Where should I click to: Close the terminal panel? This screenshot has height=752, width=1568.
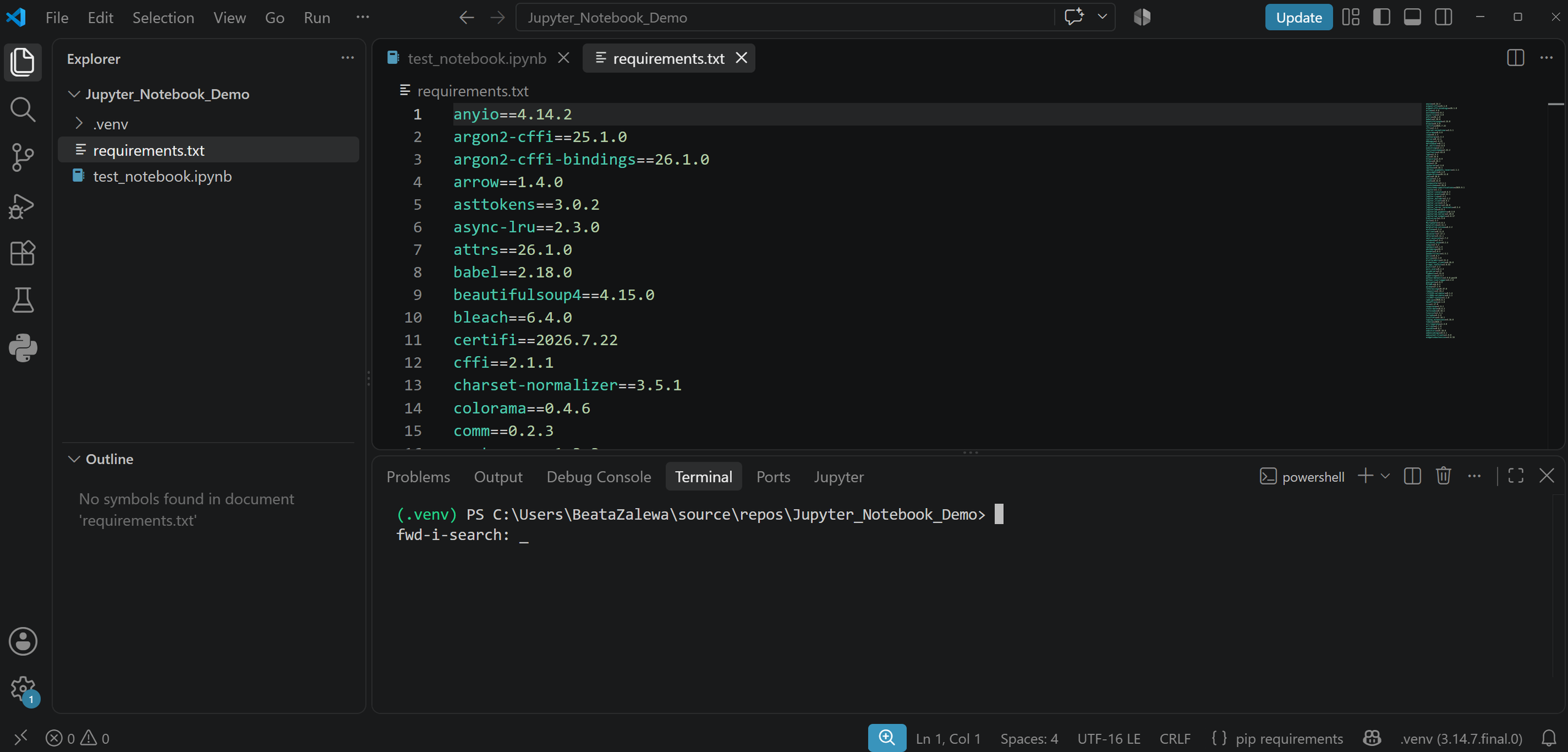[1547, 476]
